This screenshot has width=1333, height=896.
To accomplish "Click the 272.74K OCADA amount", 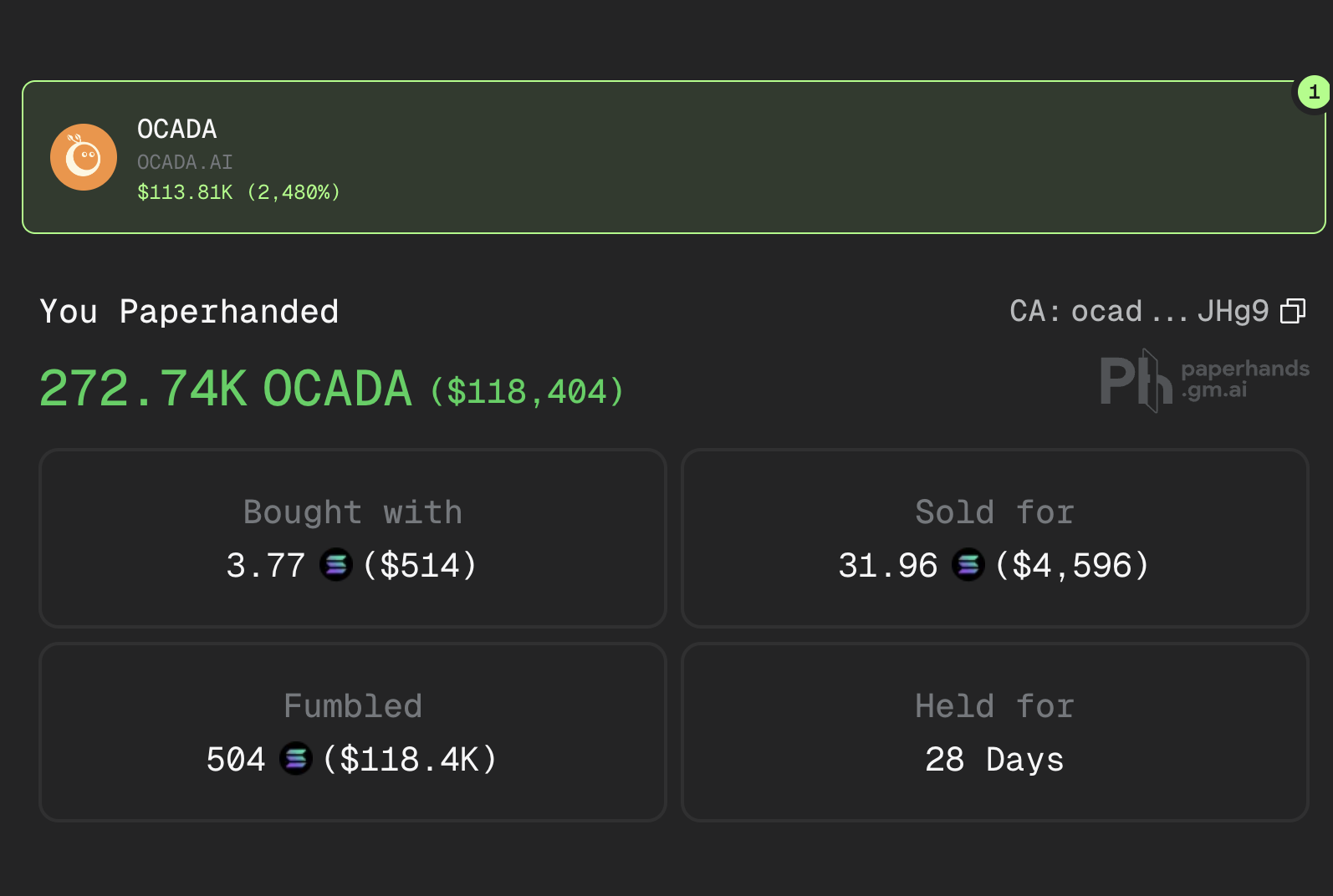I will coord(226,389).
